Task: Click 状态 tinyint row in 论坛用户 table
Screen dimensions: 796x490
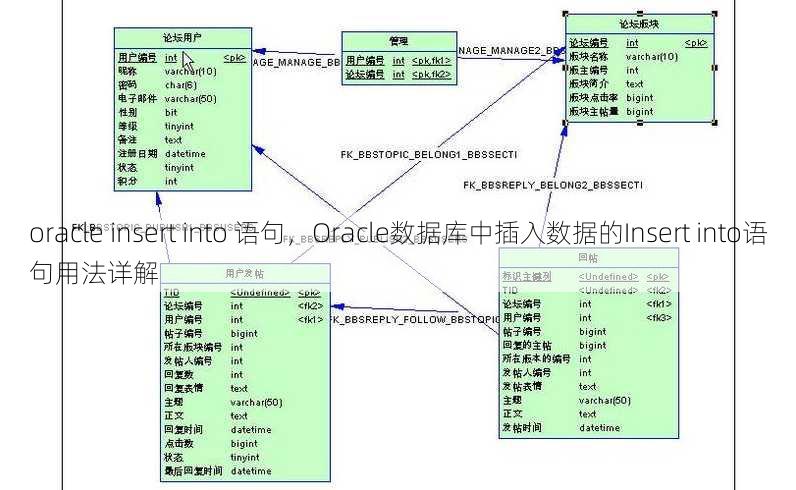Action: point(156,168)
